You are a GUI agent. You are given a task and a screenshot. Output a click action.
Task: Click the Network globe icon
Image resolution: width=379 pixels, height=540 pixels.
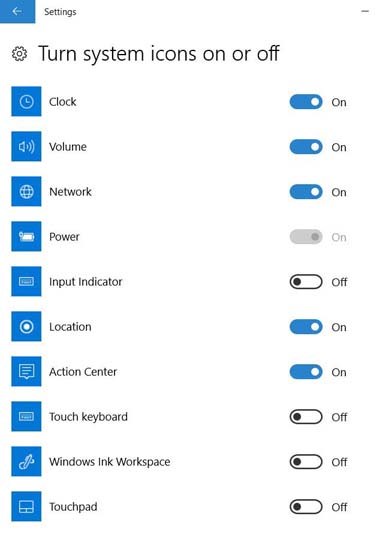(x=26, y=191)
